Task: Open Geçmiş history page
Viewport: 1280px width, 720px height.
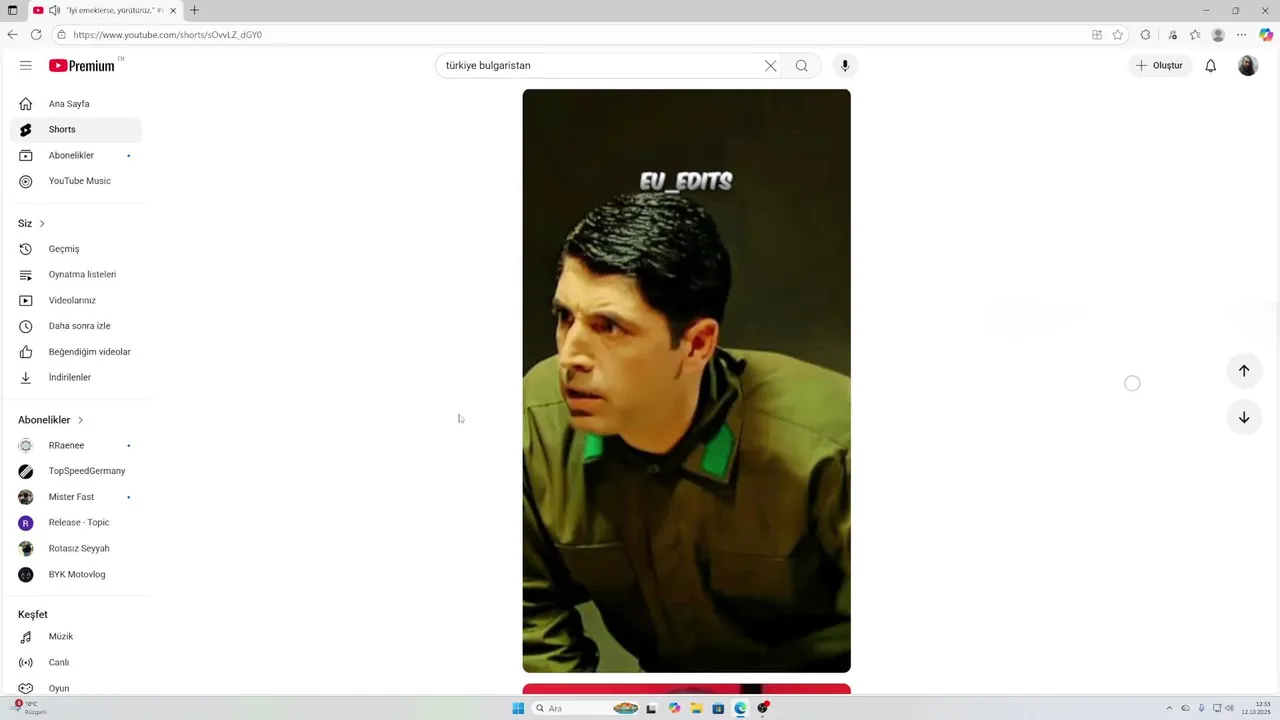Action: point(76,249)
